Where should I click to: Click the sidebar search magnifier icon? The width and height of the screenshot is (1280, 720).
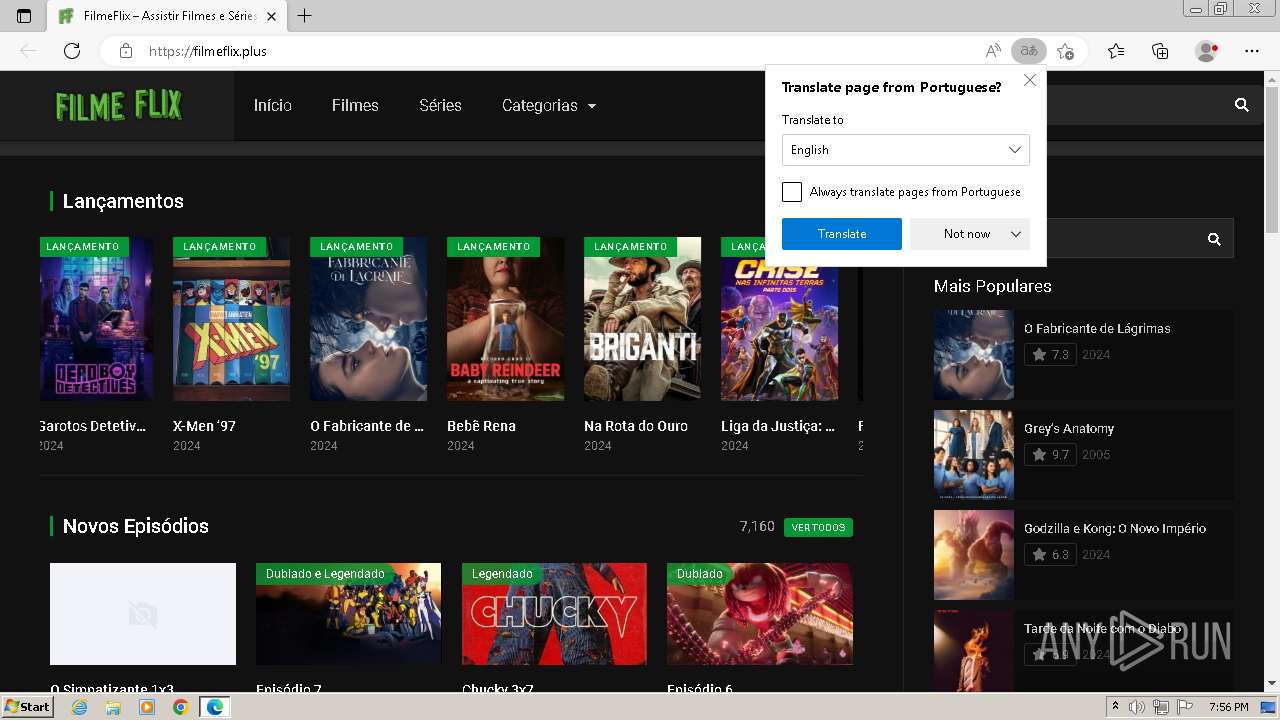click(x=1214, y=239)
